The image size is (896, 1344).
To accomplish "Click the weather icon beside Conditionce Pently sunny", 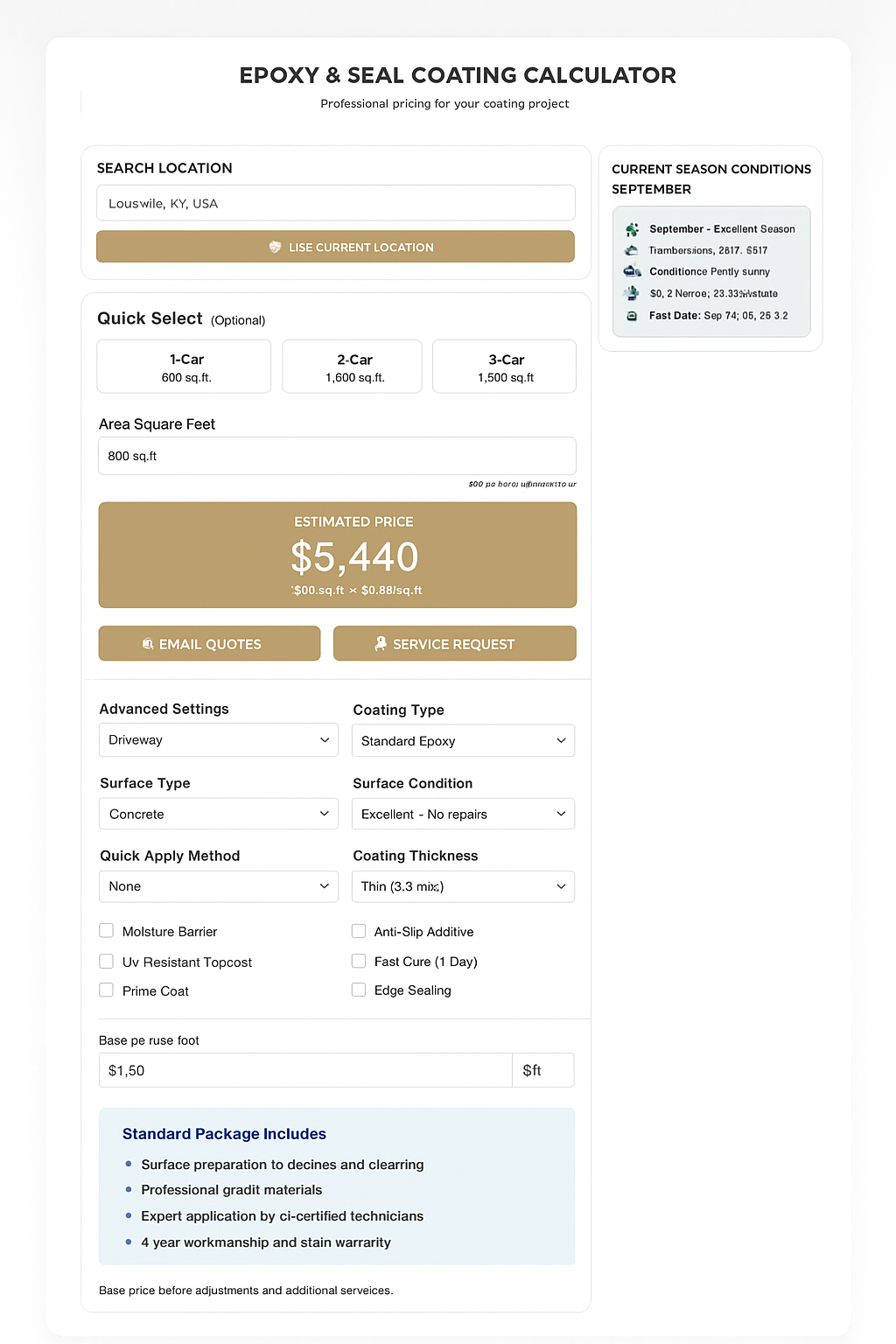I will coord(632,271).
